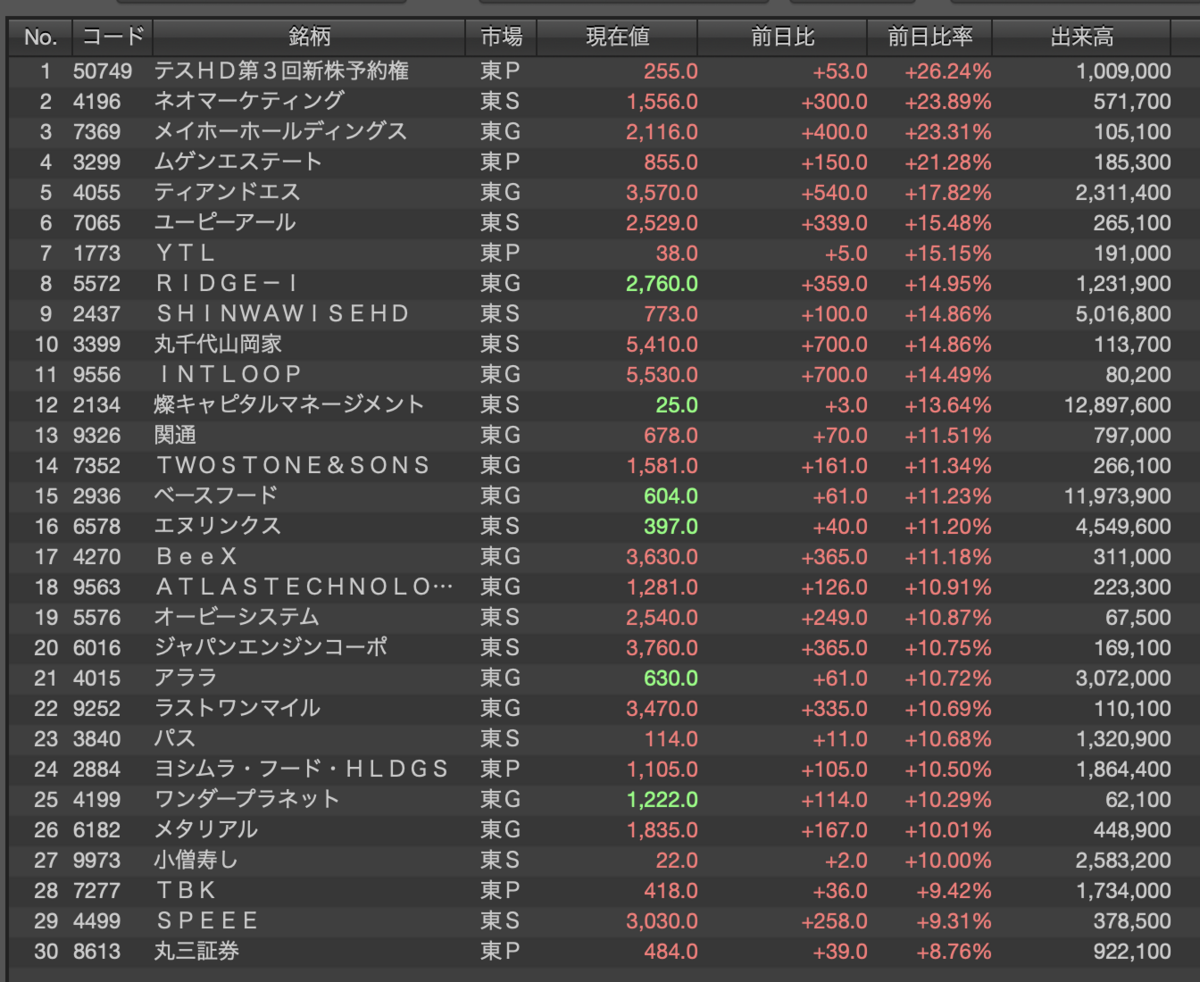Sort by the 銘柄 column header
This screenshot has height=982, width=1200.
pyautogui.click(x=309, y=38)
